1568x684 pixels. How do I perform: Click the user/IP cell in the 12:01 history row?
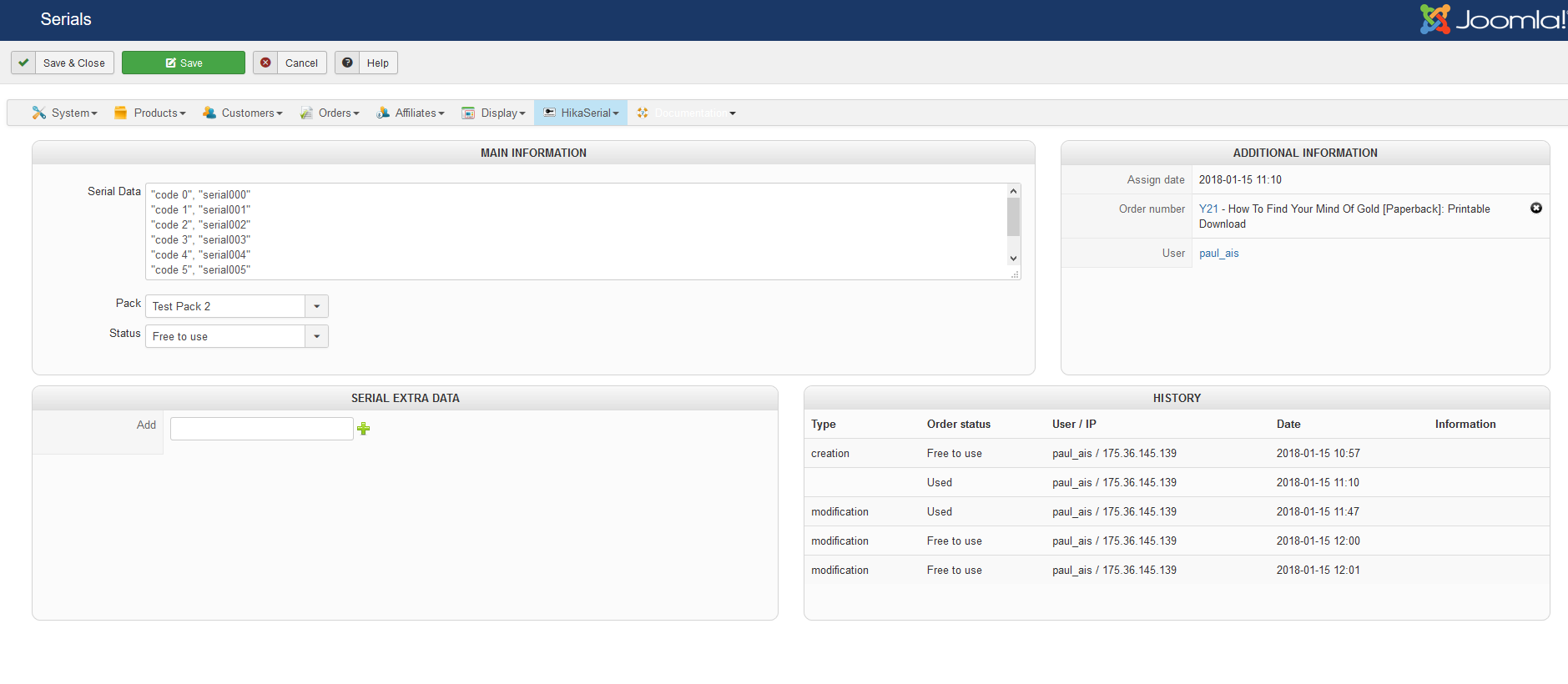[x=1115, y=570]
